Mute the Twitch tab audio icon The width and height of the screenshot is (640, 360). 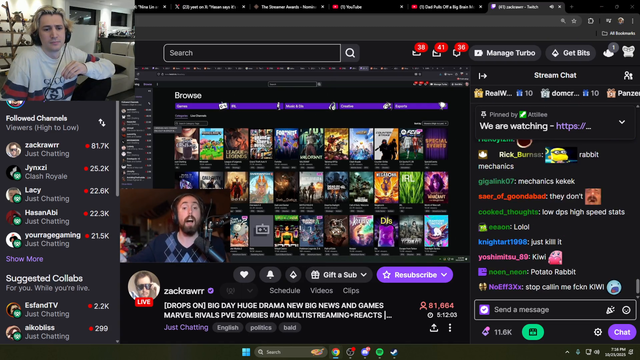click(552, 7)
